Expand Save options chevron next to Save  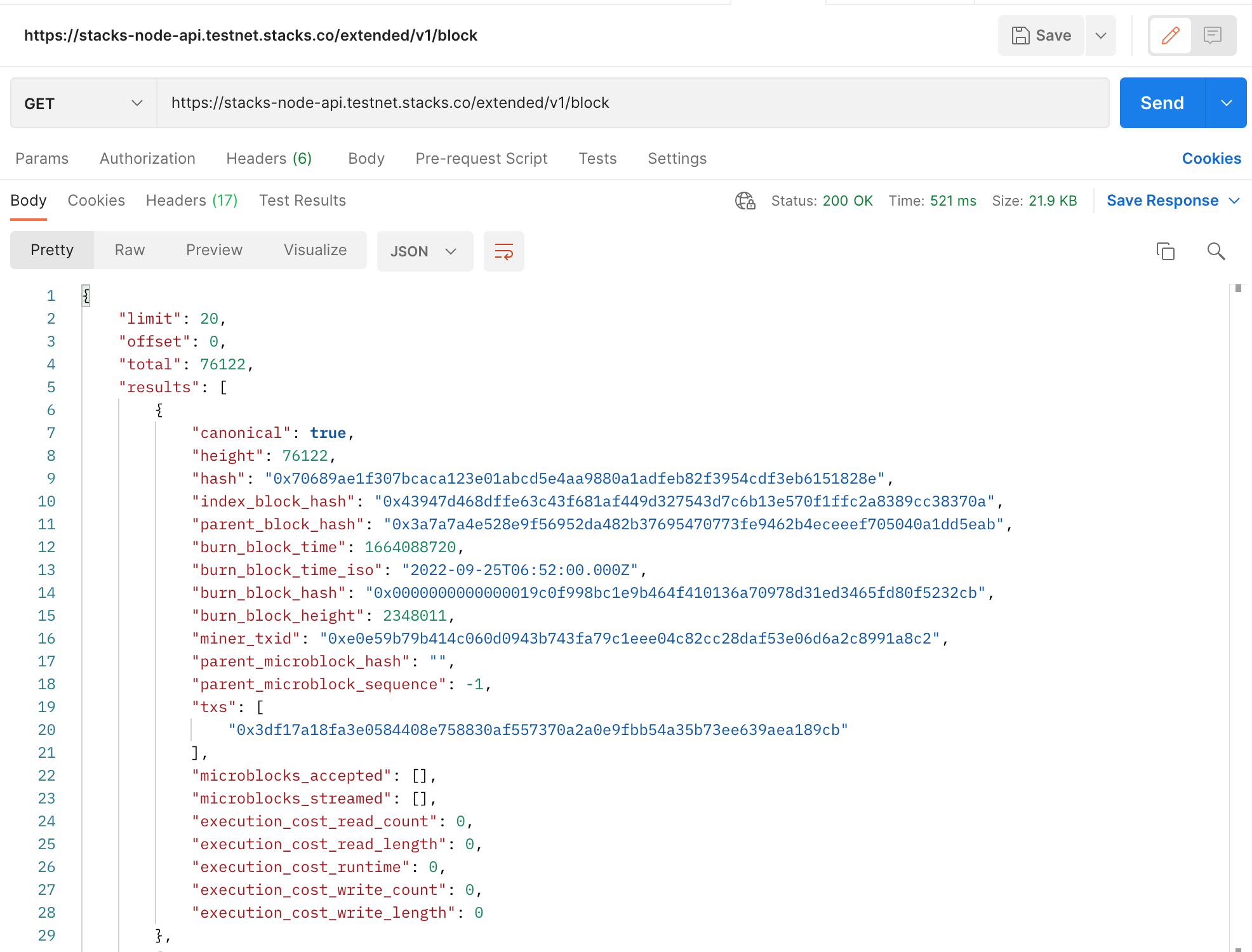(x=1101, y=36)
